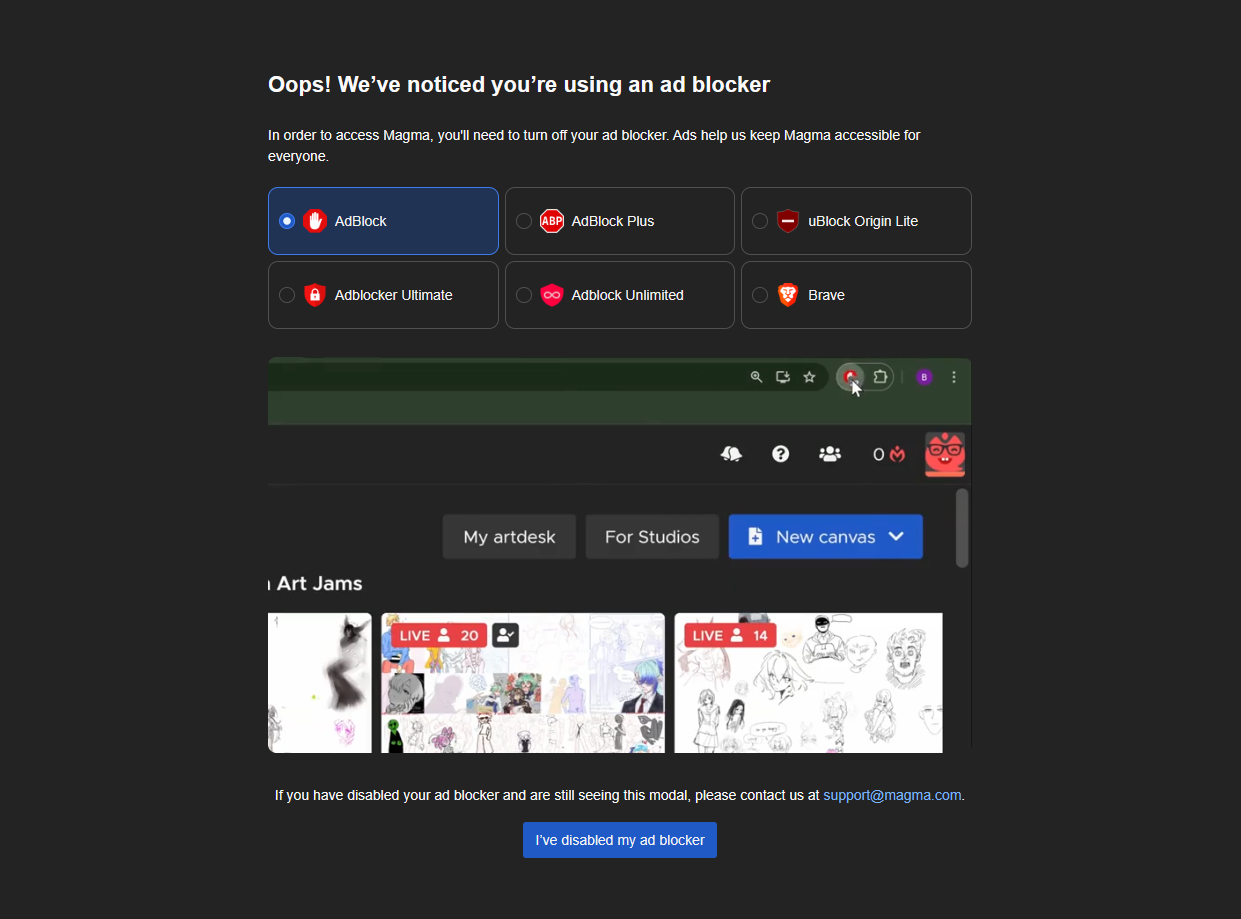This screenshot has height=919, width=1241.
Task: Click the new canvas document icon
Action: (x=755, y=537)
